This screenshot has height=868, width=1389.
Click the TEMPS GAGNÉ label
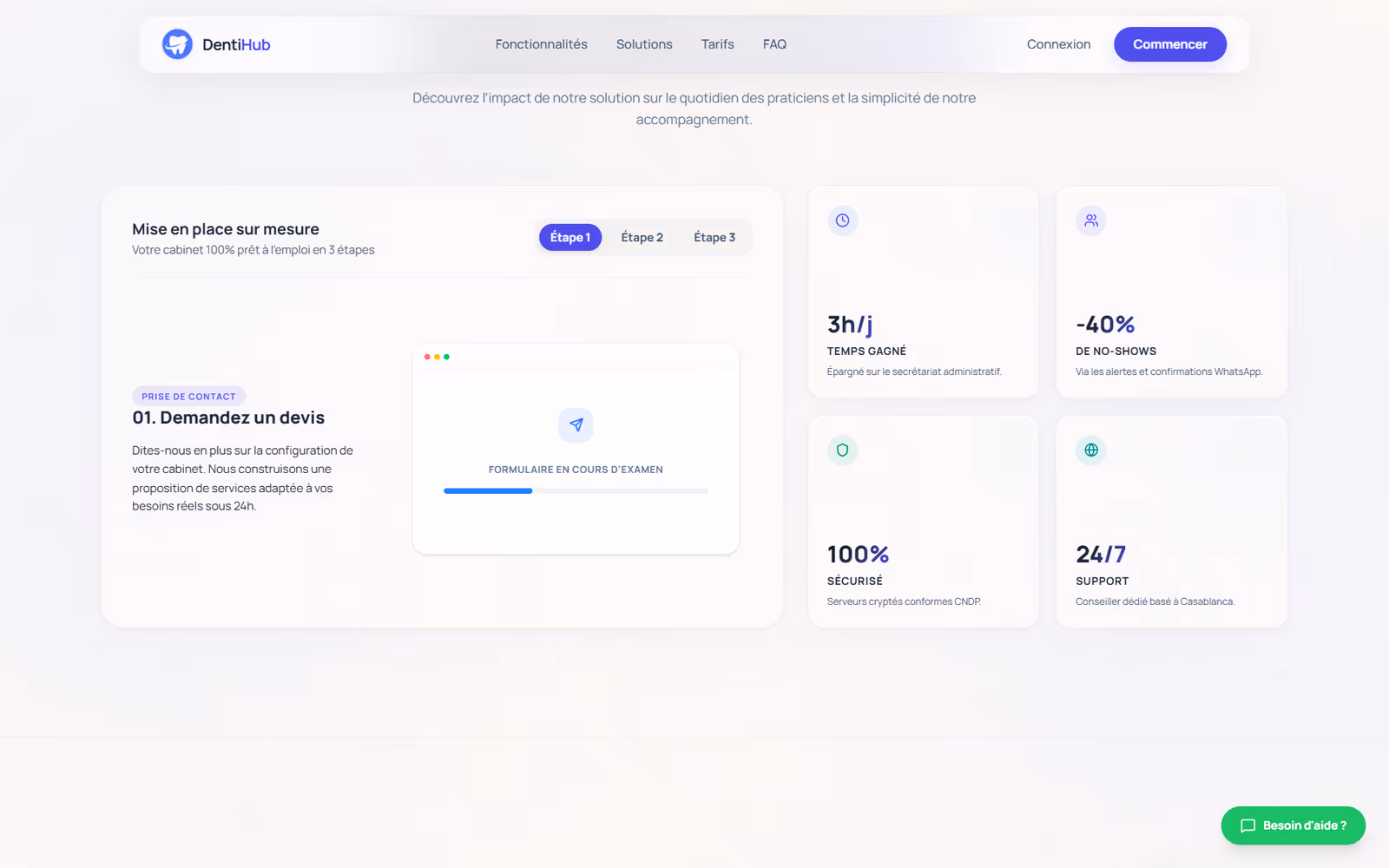(x=866, y=352)
